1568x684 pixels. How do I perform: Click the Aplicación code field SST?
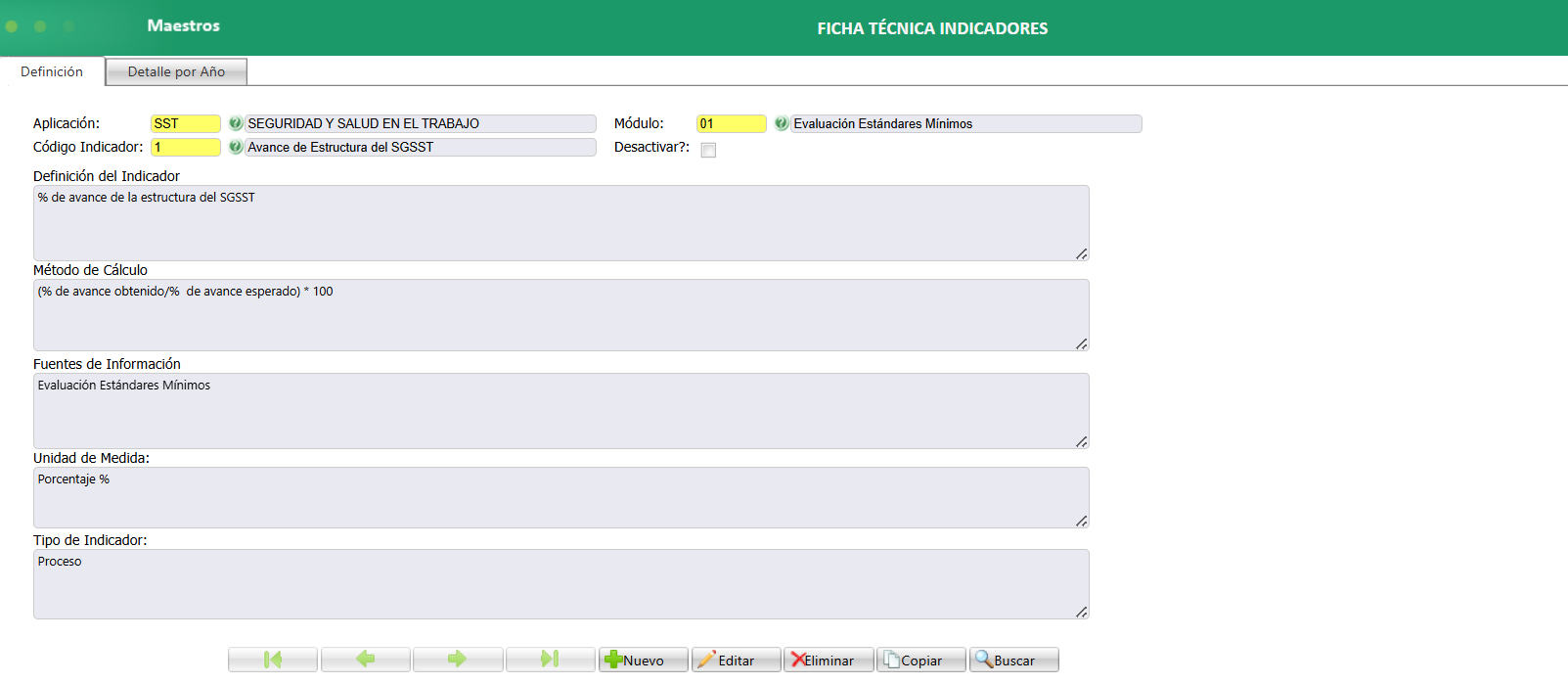click(x=186, y=123)
